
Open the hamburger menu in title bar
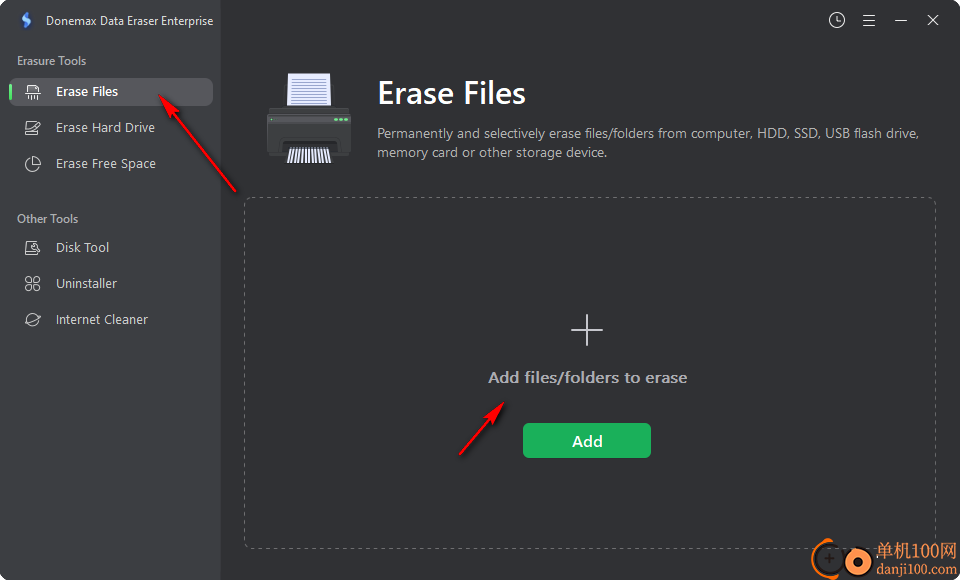[x=869, y=21]
